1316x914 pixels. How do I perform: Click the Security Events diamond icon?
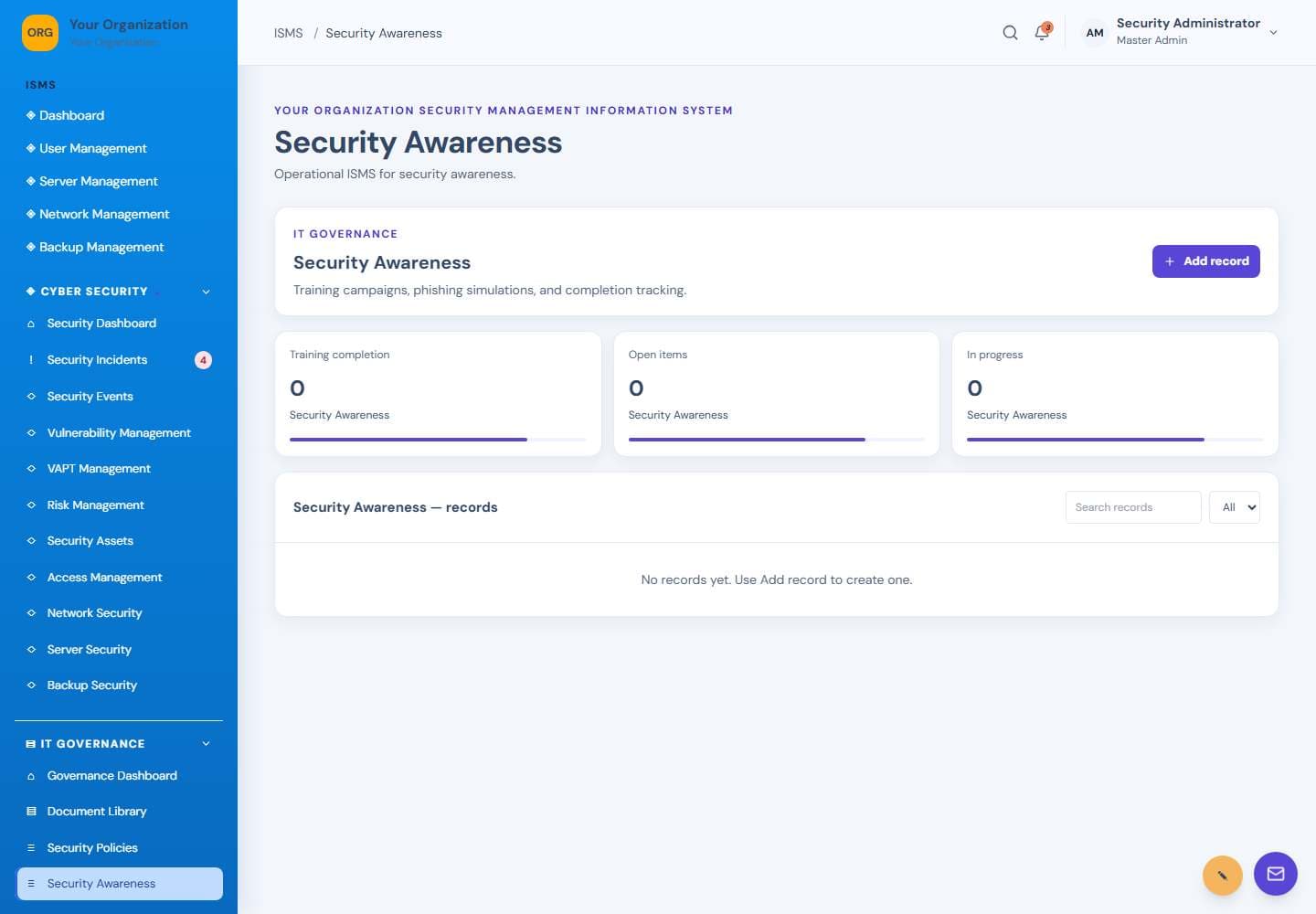pyautogui.click(x=31, y=397)
